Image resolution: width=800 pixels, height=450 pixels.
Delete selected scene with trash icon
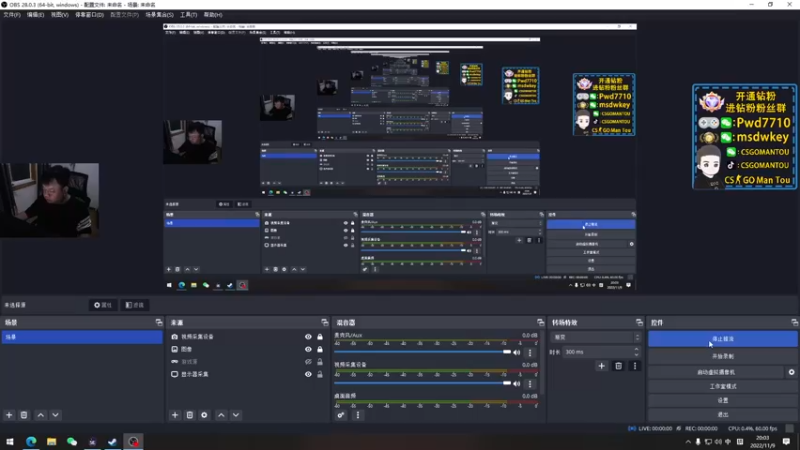pyautogui.click(x=24, y=415)
